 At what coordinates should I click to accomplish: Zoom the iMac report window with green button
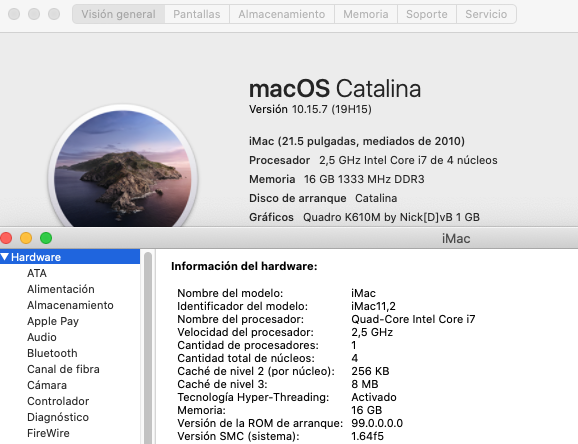(x=46, y=238)
